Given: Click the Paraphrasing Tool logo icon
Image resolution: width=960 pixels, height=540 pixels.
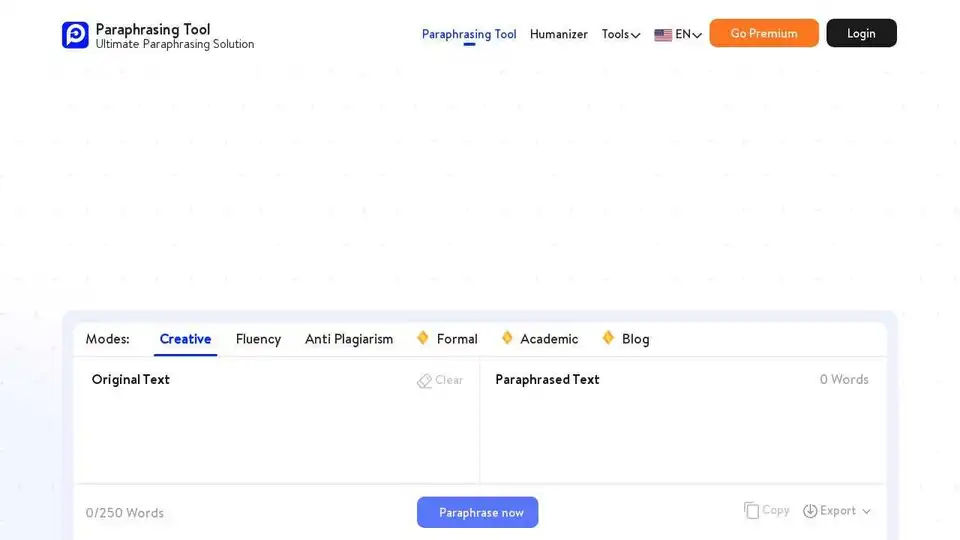Looking at the screenshot, I should (75, 35).
